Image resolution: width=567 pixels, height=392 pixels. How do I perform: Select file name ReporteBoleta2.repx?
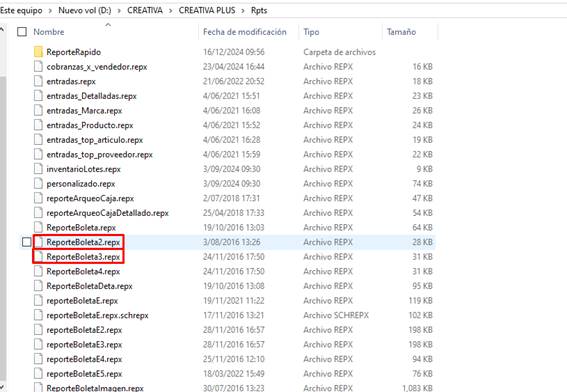(83, 242)
